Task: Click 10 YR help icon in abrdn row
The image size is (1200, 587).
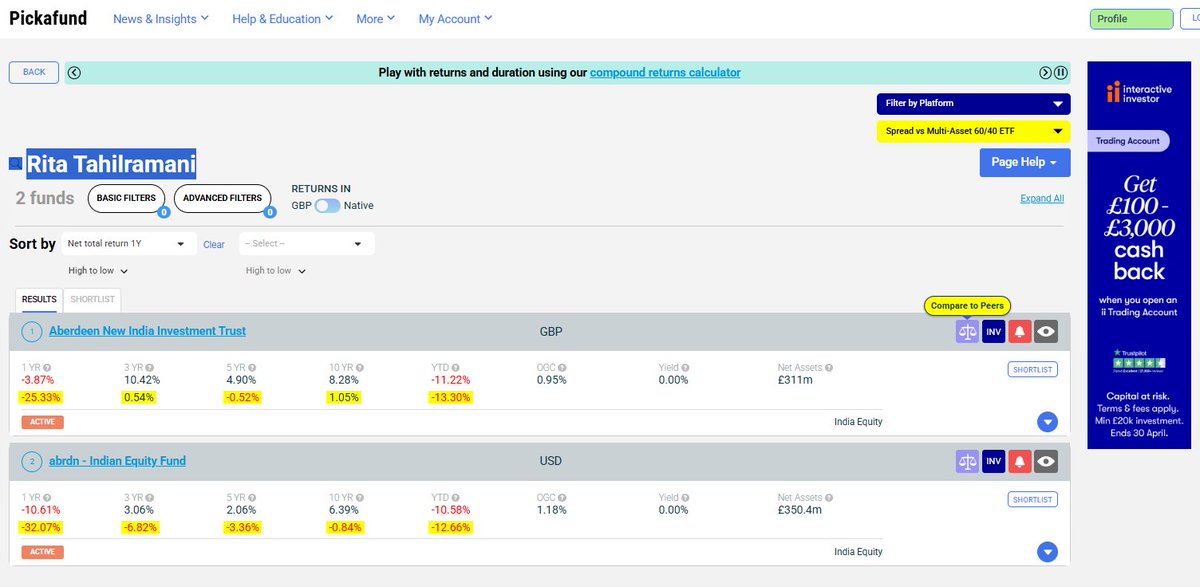Action: tap(361, 497)
